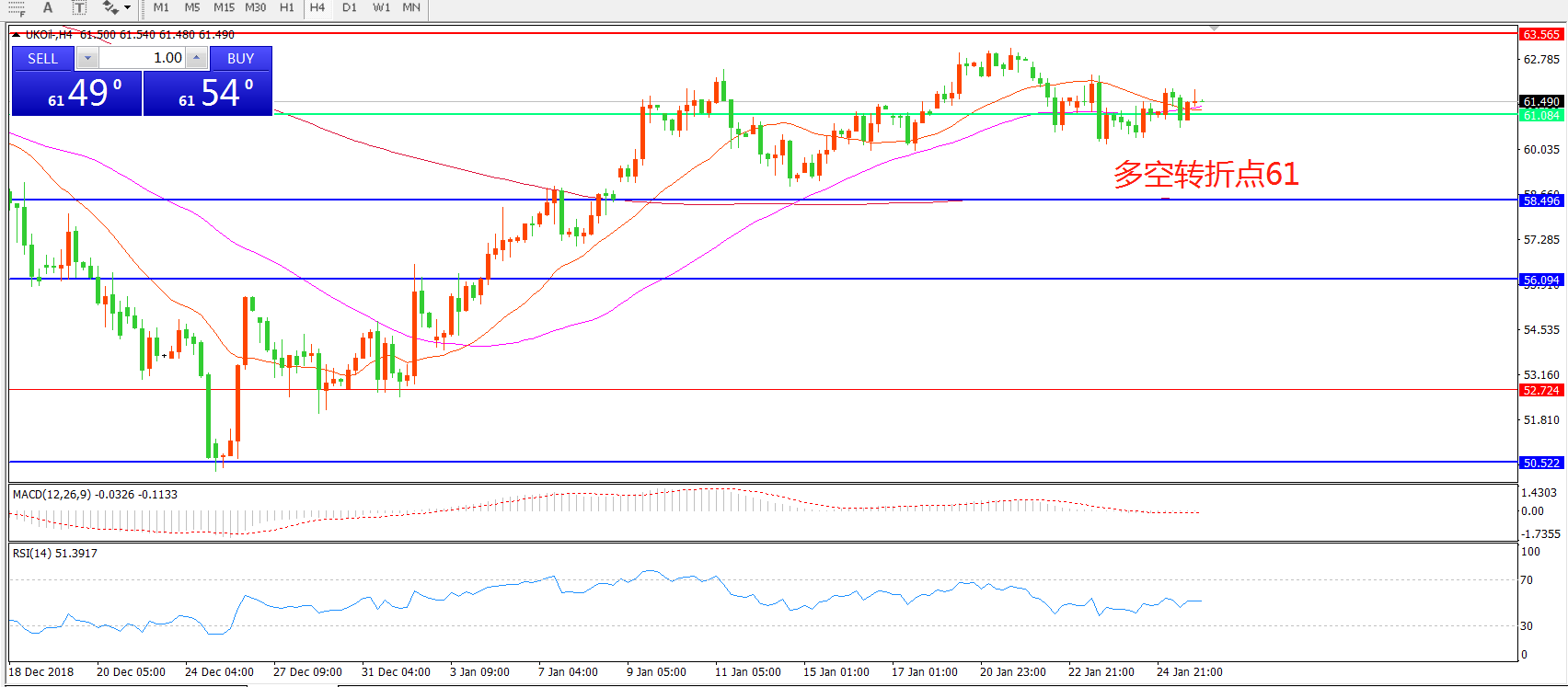Viewport: 1568px width, 687px height.
Task: Toggle the H4 timeframe button
Action: 317,7
